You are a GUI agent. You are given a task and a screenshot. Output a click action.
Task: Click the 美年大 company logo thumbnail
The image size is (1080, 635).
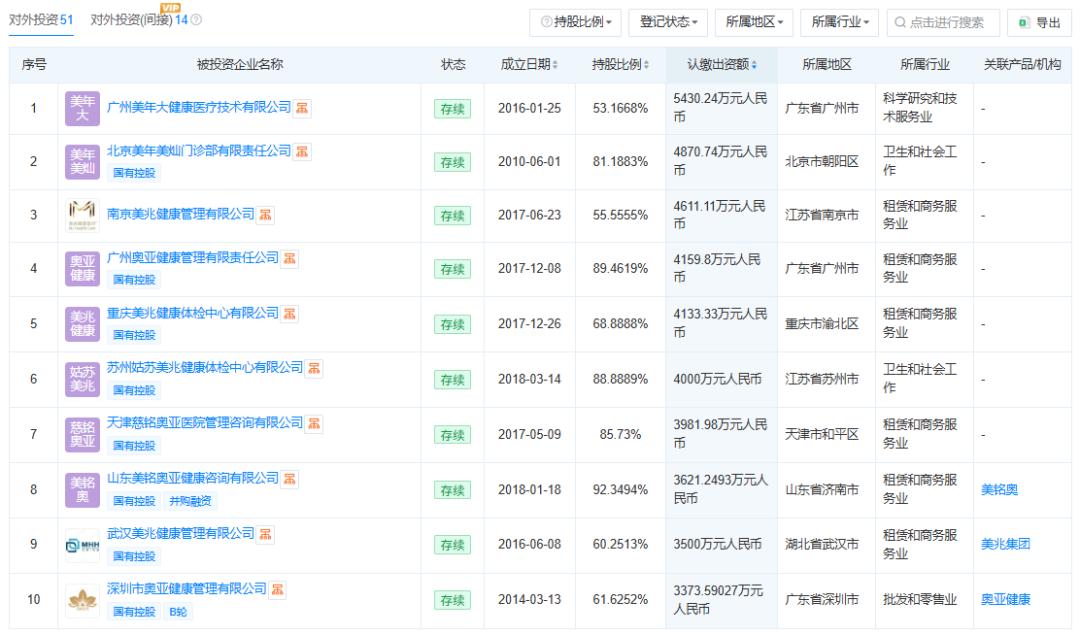83,108
